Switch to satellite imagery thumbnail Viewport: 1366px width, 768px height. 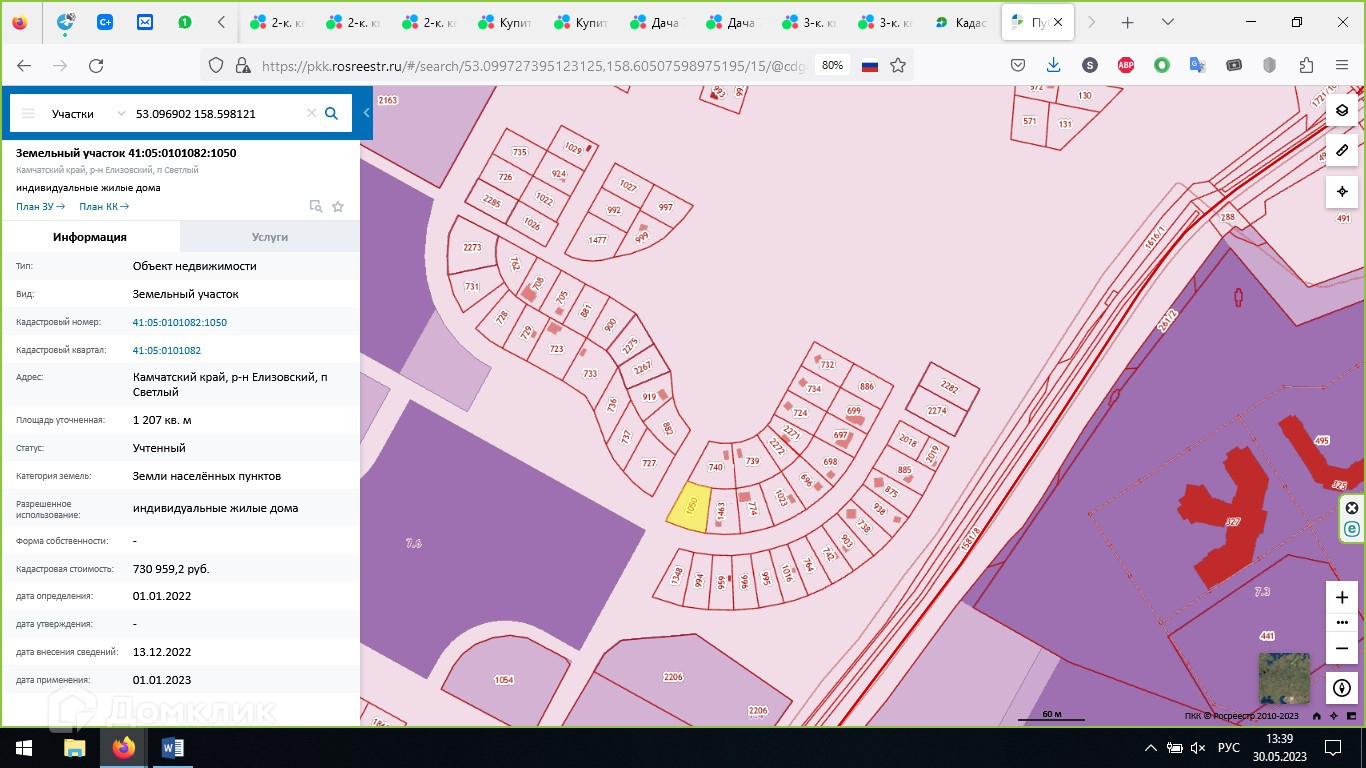click(x=1283, y=678)
